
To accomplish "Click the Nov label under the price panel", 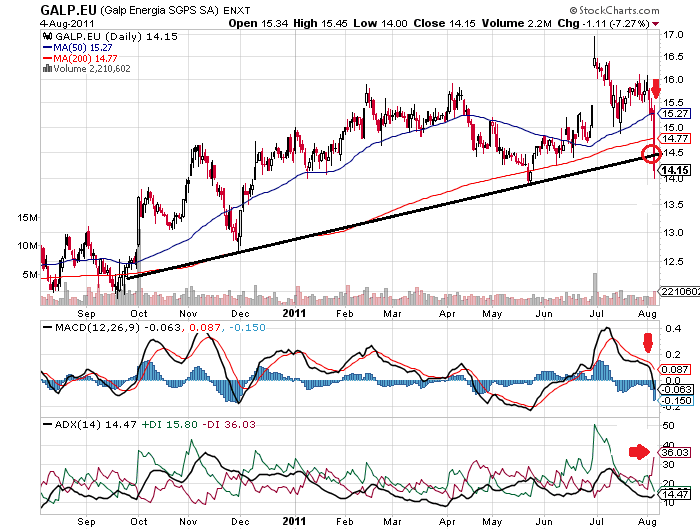I will tap(188, 313).
